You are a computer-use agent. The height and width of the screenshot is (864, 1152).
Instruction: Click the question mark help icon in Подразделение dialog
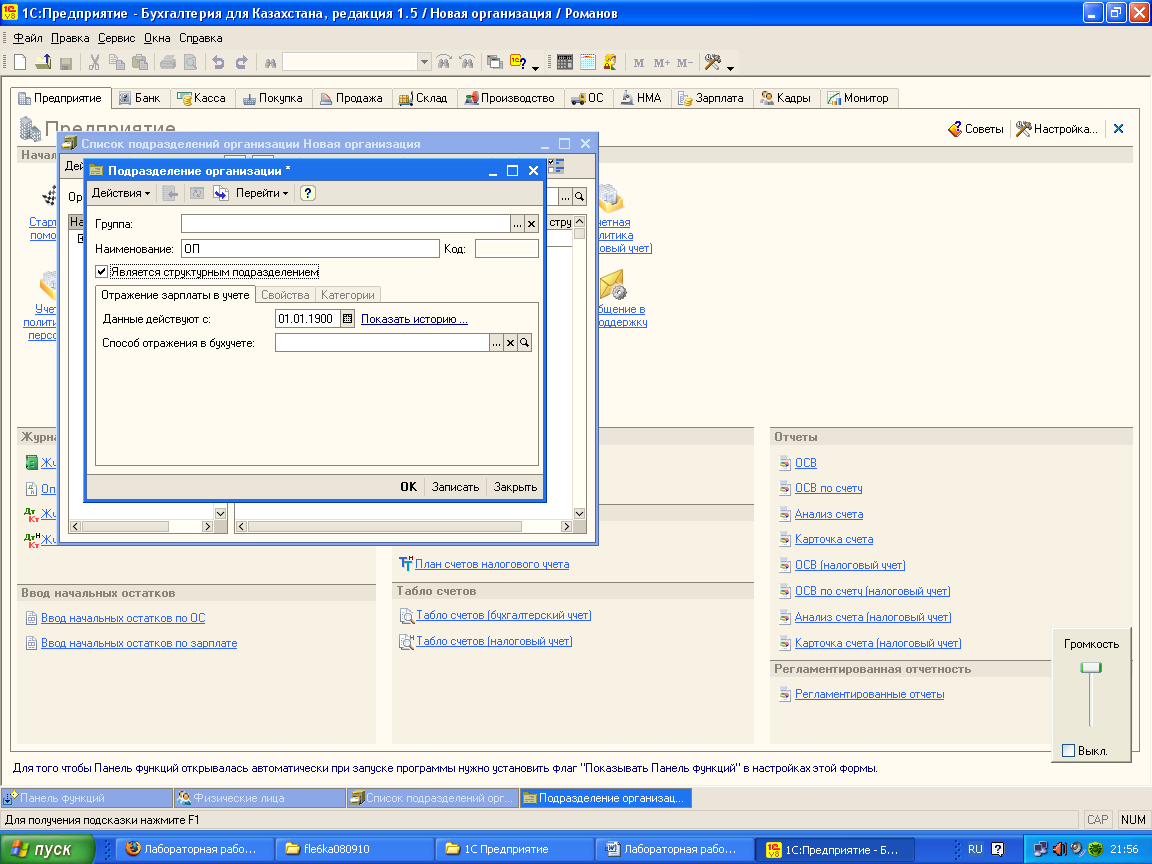[308, 193]
